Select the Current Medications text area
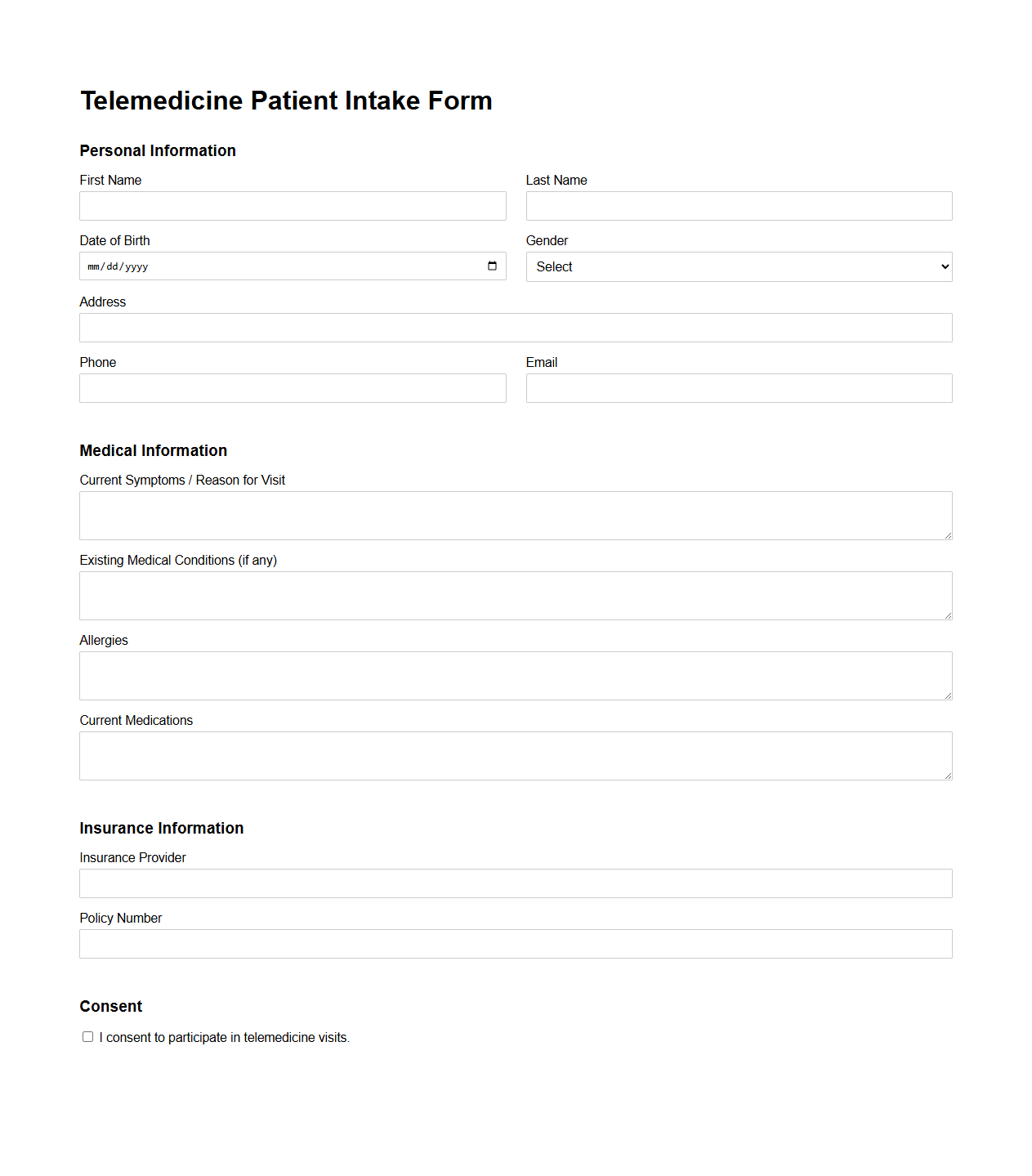Viewport: 1032px width, 1176px height. 515,755
